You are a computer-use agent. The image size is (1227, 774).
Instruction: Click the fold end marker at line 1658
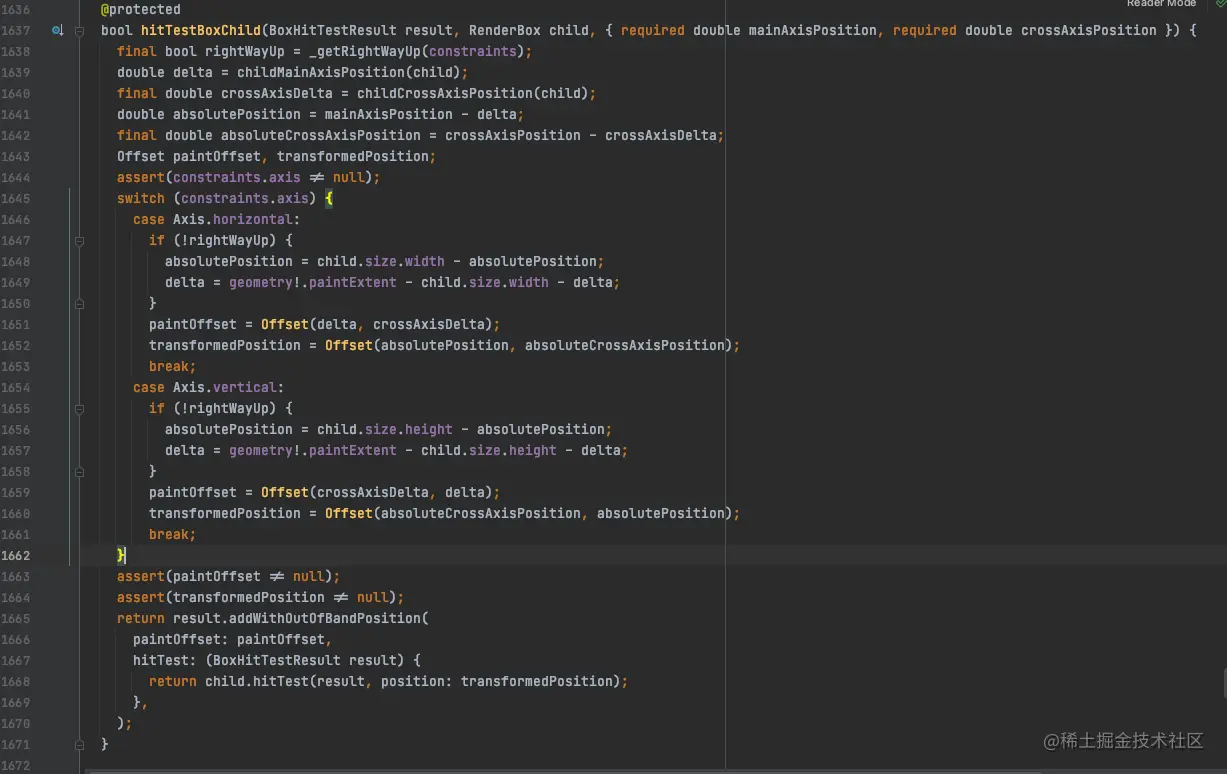80,471
